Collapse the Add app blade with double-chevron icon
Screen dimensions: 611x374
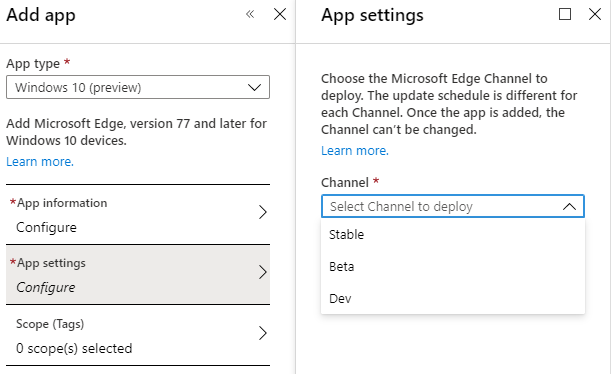[x=250, y=14]
